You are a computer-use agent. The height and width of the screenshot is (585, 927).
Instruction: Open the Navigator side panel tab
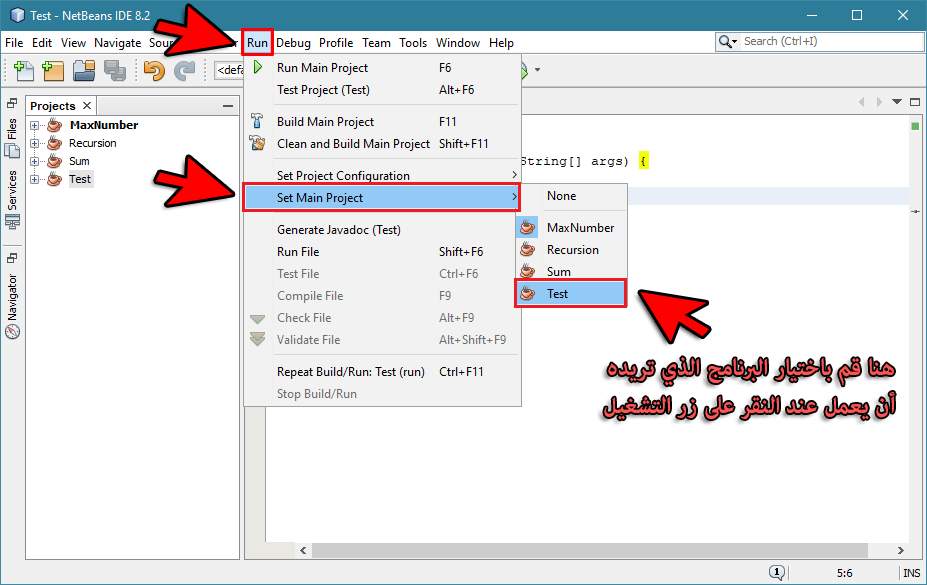click(x=12, y=306)
